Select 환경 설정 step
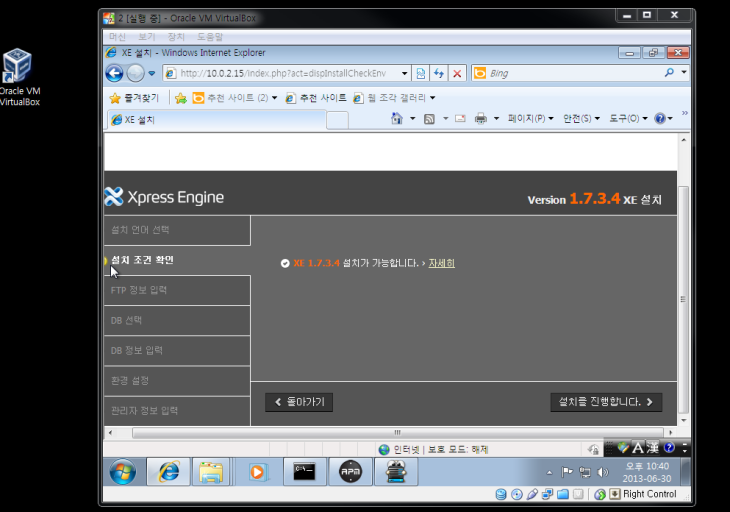This screenshot has height=512, width=730. tap(177, 381)
